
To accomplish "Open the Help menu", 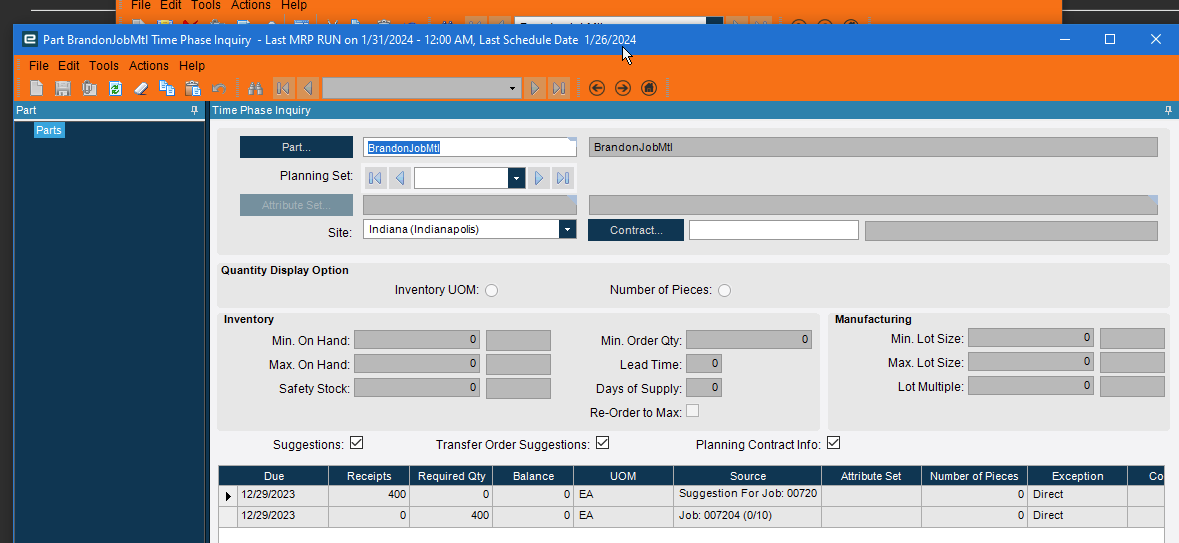I will click(x=192, y=65).
